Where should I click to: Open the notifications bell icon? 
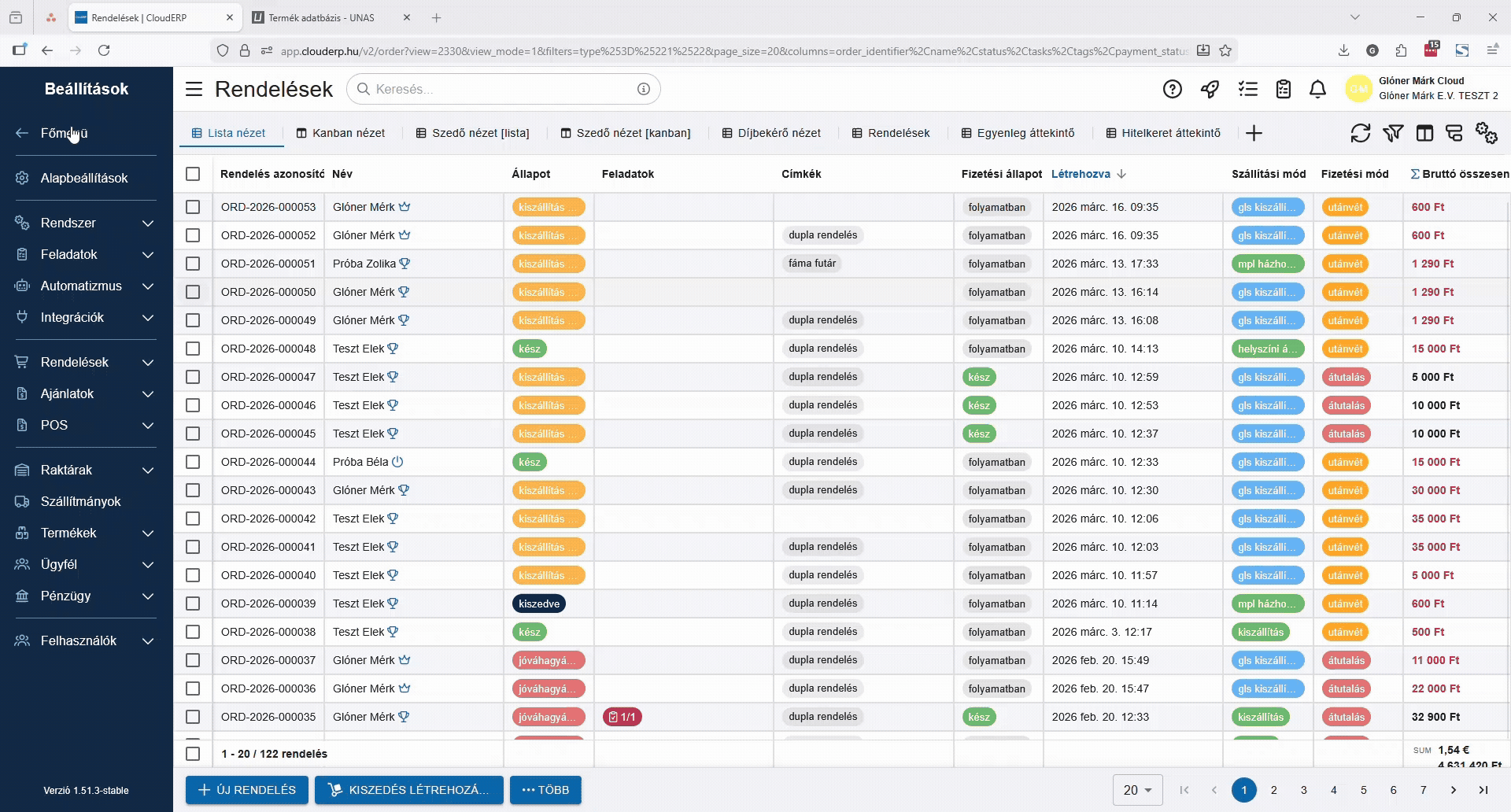pos(1317,89)
